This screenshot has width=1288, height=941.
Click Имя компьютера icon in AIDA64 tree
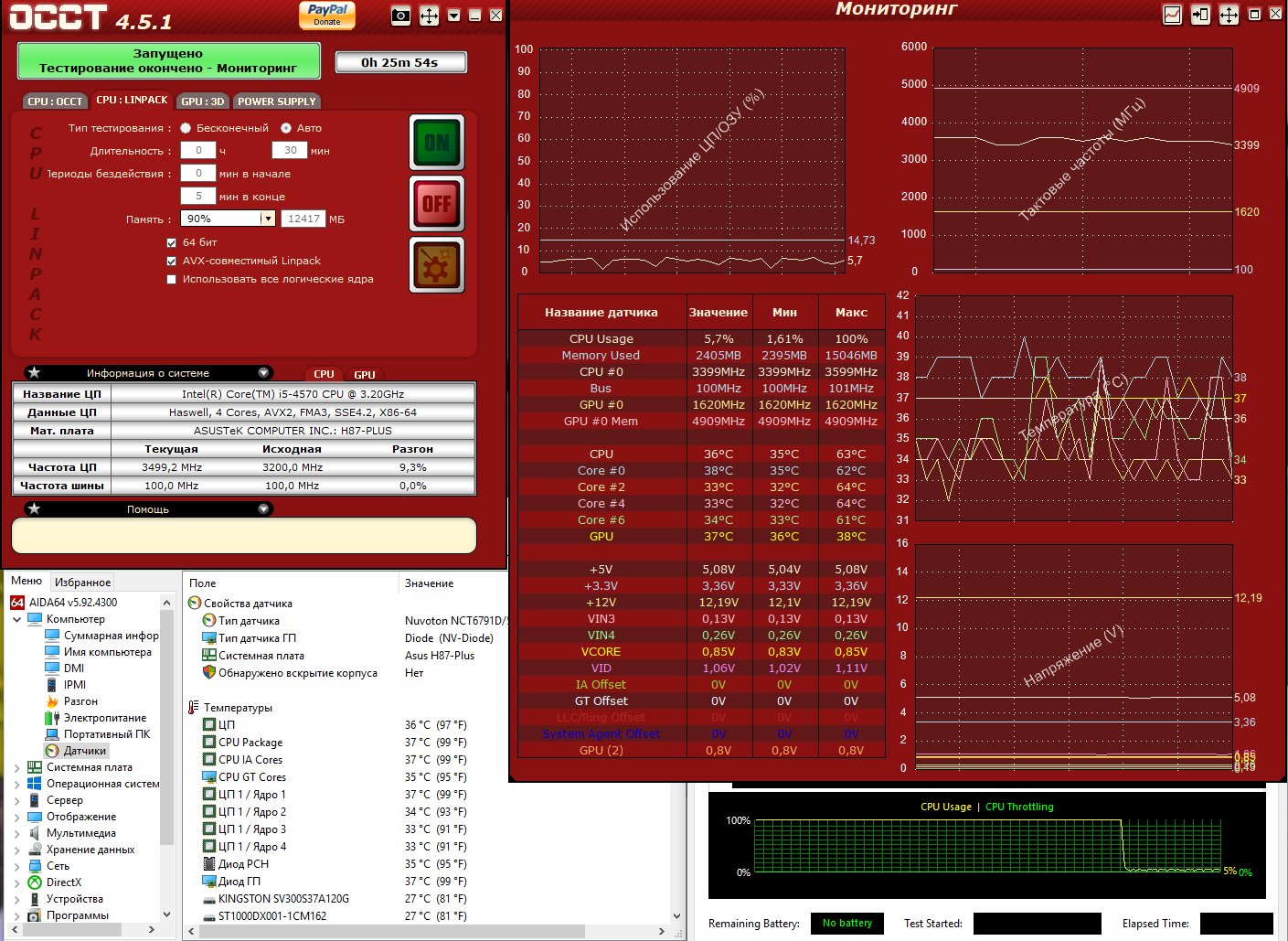tap(53, 652)
